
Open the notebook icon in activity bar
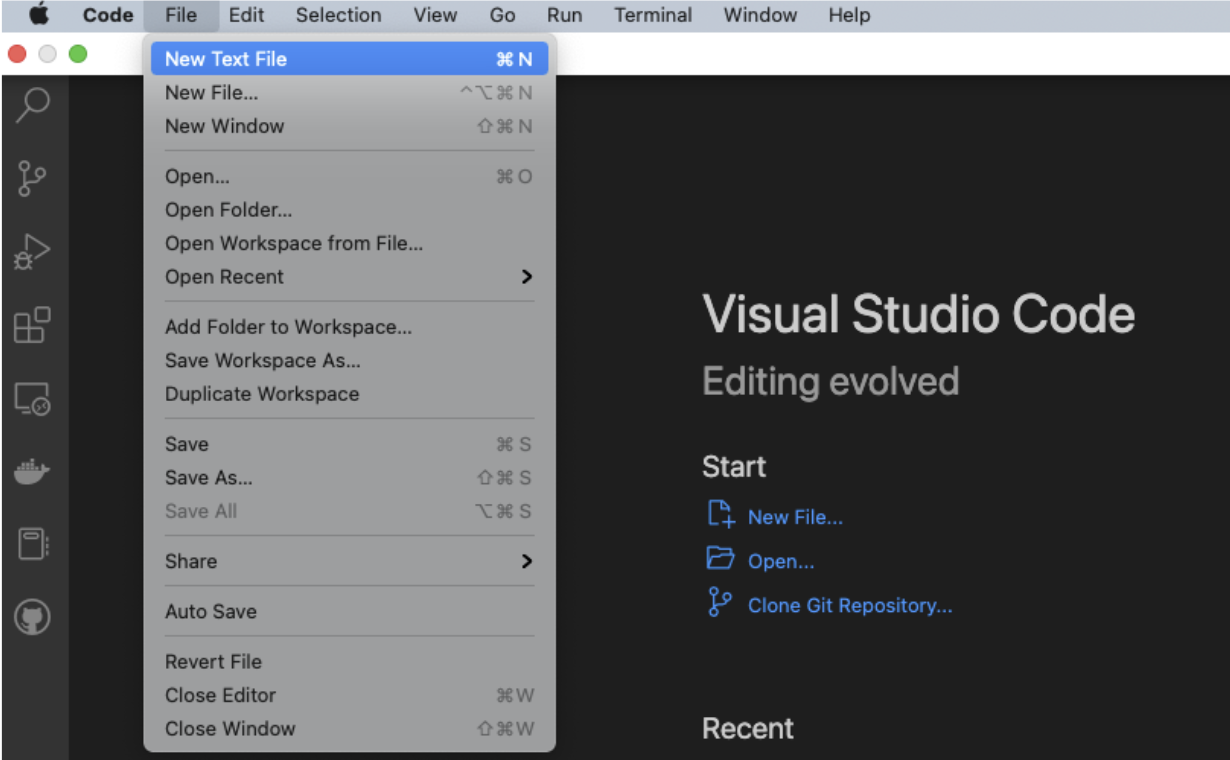[x=33, y=545]
